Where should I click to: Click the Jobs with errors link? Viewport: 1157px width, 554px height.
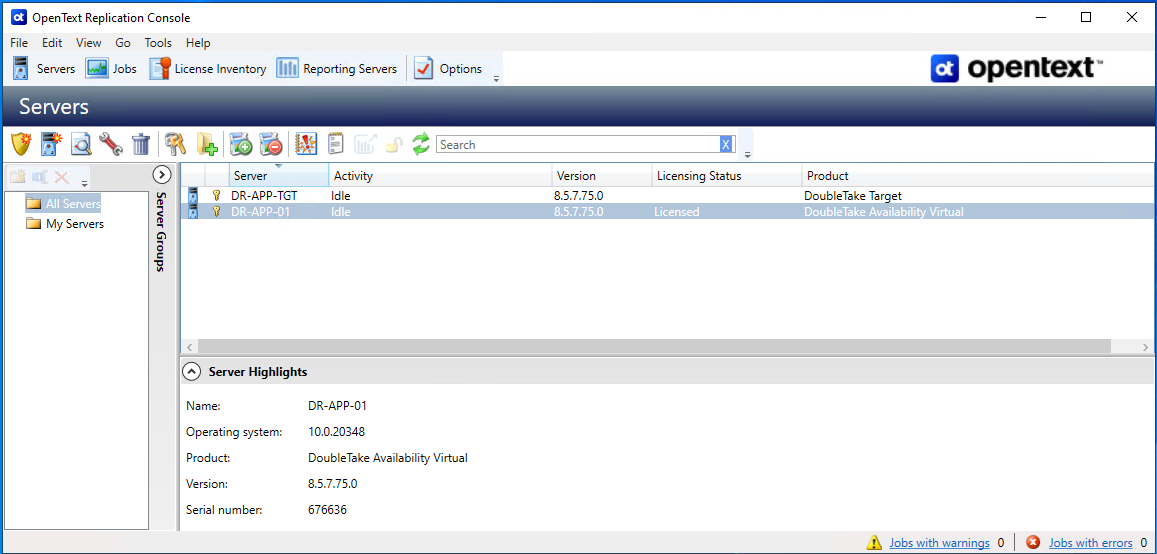click(1090, 543)
